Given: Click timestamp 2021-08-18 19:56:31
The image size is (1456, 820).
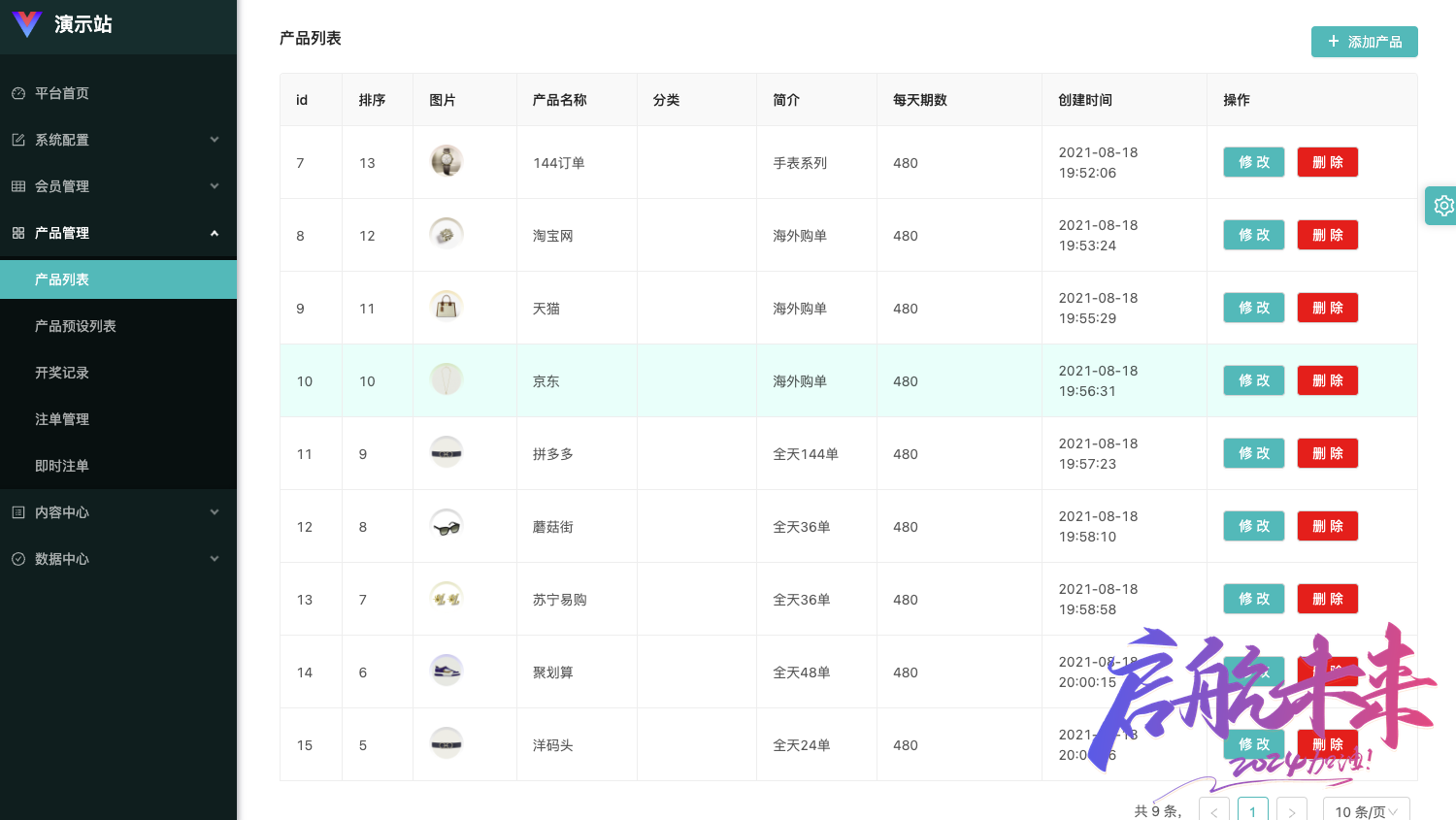Looking at the screenshot, I should 1098,380.
